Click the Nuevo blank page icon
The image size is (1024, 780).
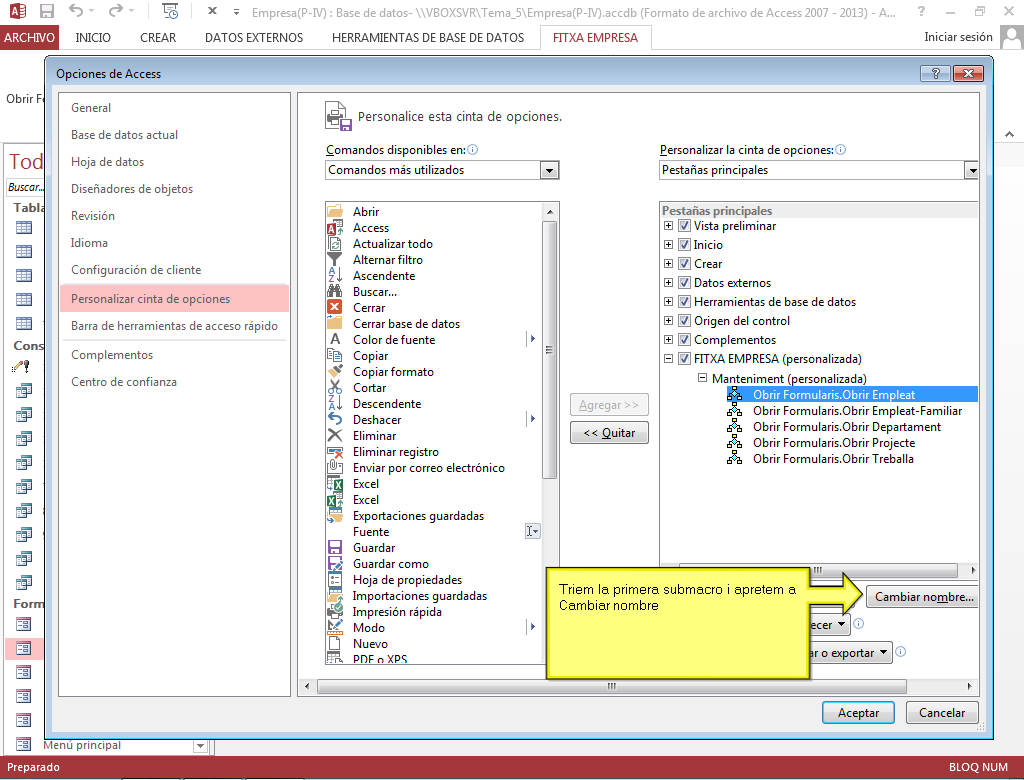[x=334, y=643]
